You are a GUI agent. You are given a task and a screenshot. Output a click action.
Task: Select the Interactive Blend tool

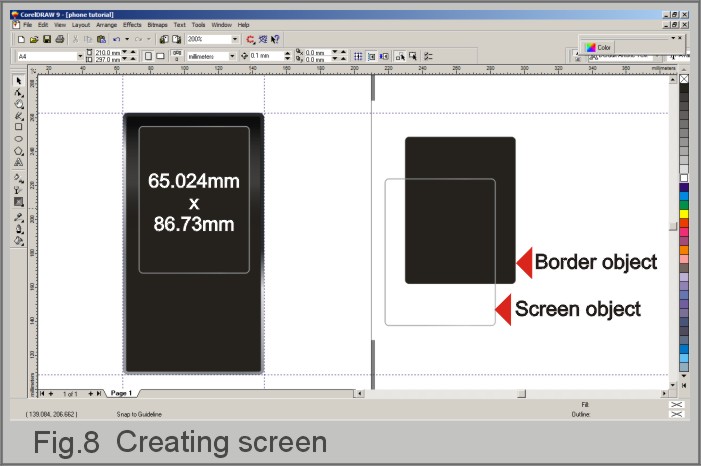[x=18, y=202]
